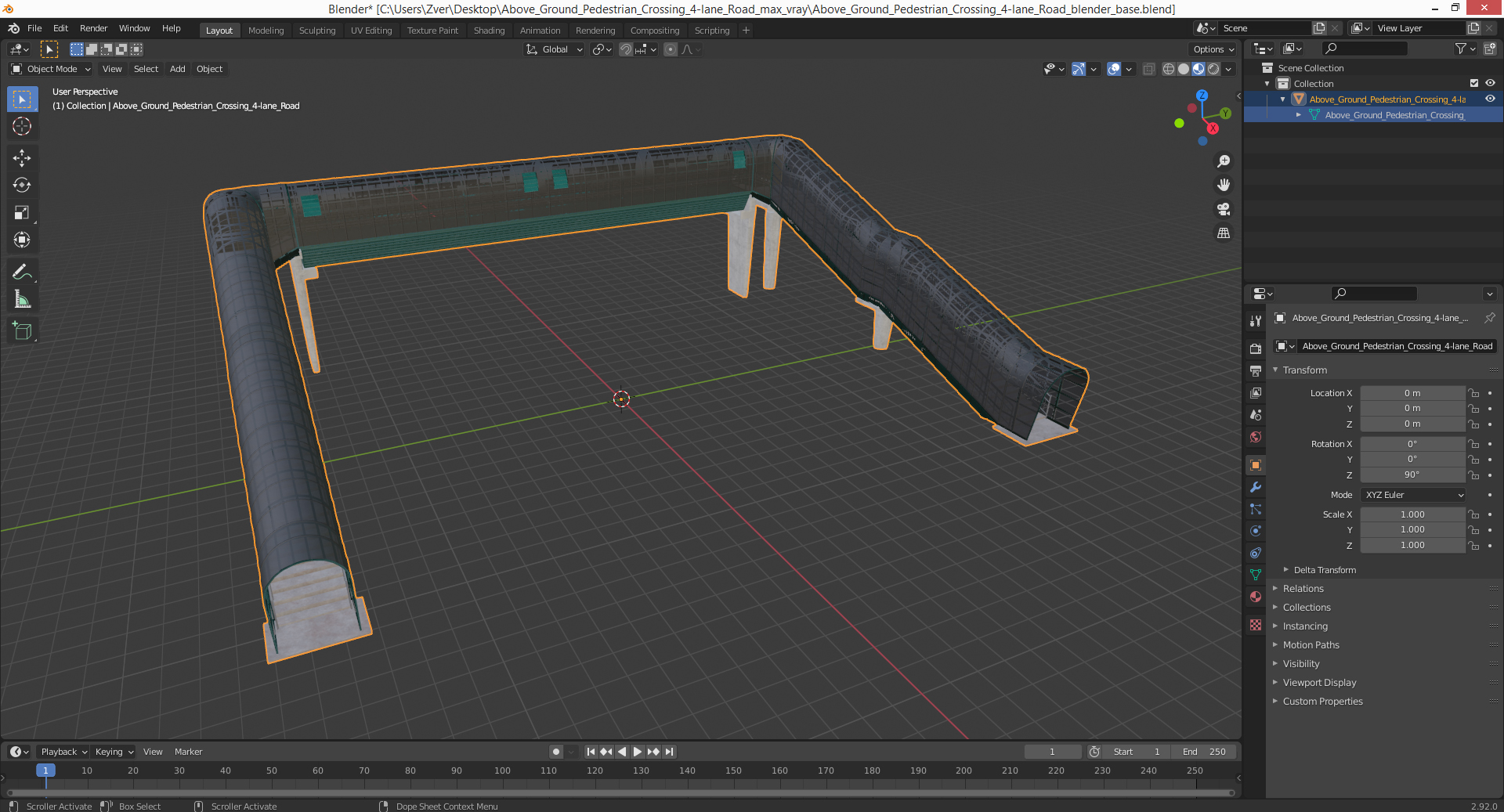Open the Modifier properties wrench tab

pos(1256,486)
